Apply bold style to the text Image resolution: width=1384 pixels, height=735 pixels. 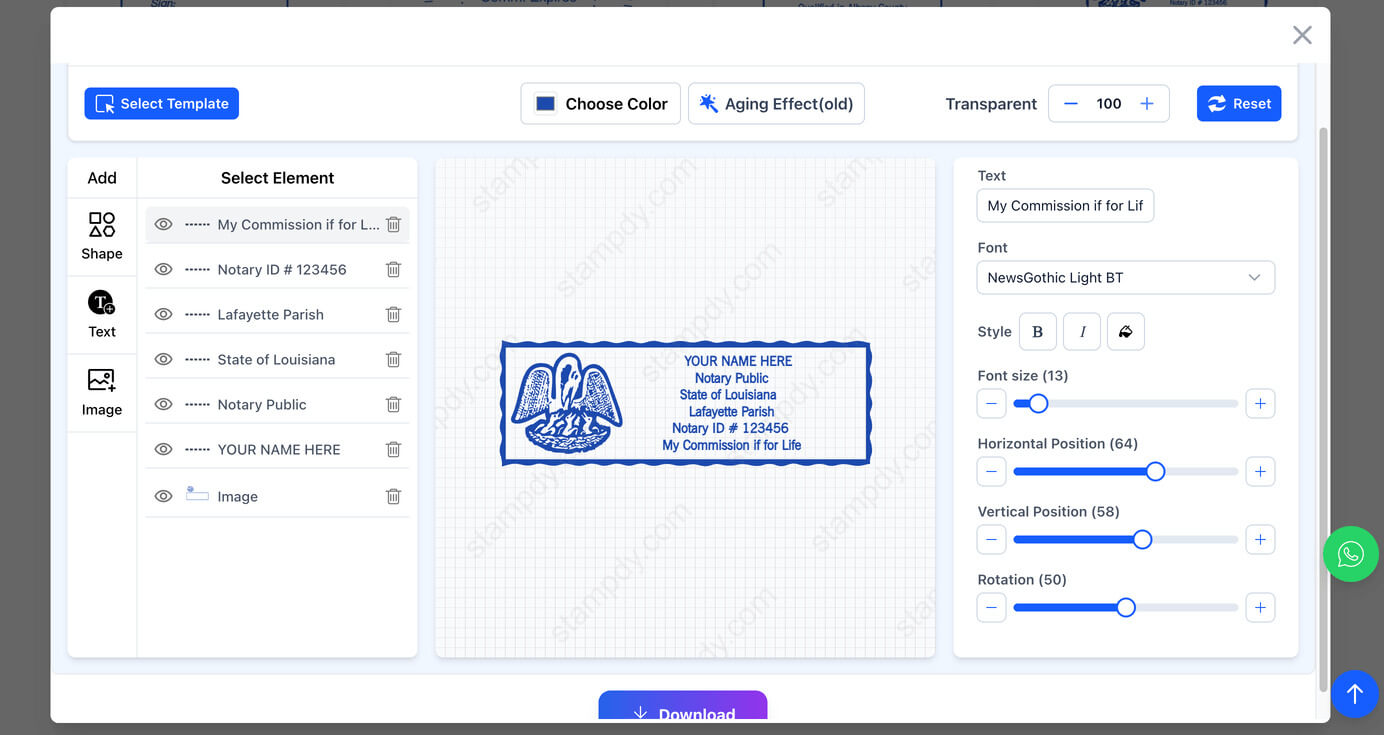click(x=1037, y=331)
